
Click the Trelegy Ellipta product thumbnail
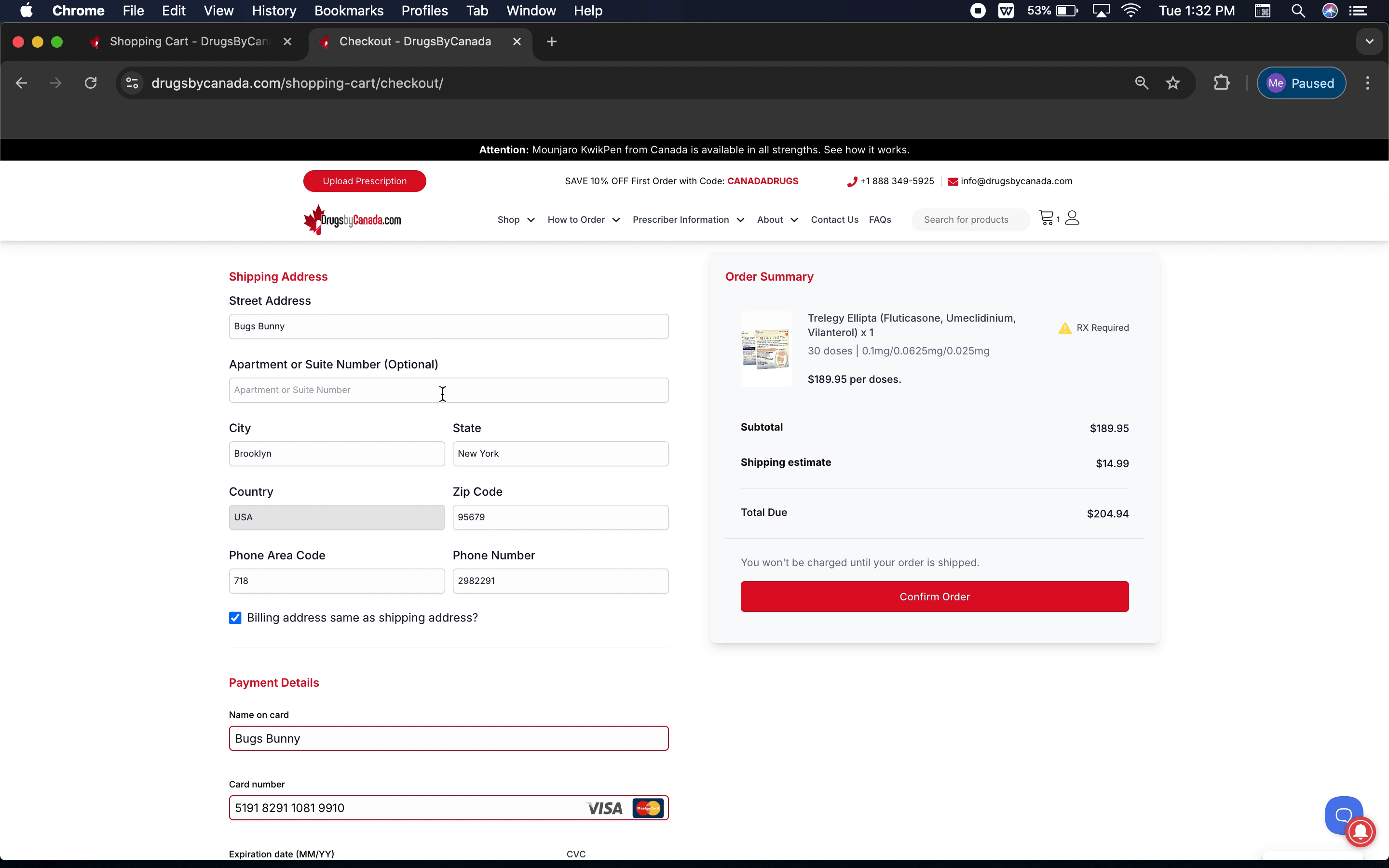(766, 349)
